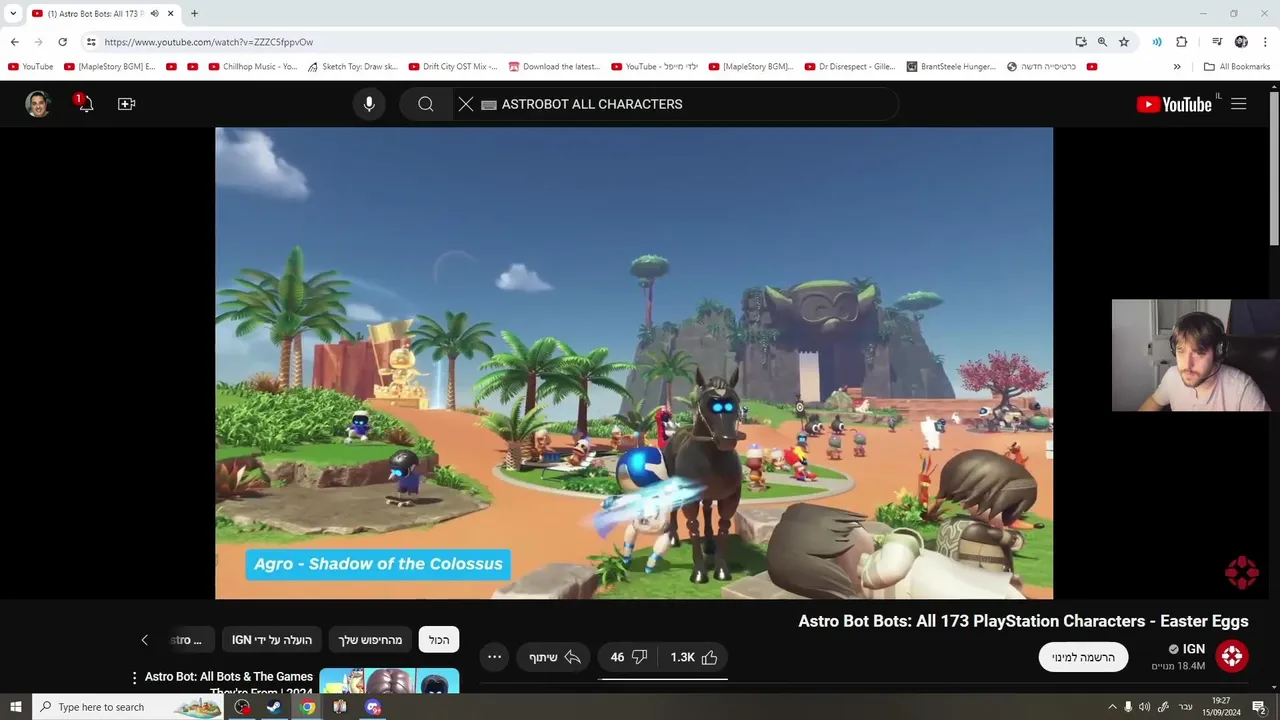Reload the page in Chrome
Viewport: 1280px width, 720px height.
click(x=62, y=42)
